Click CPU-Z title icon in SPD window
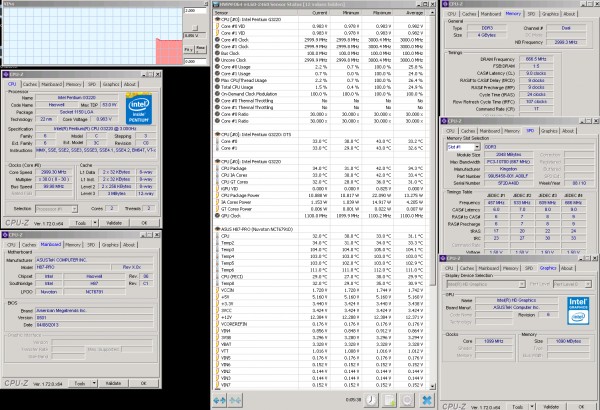This screenshot has height=410, width=600. coord(444,121)
